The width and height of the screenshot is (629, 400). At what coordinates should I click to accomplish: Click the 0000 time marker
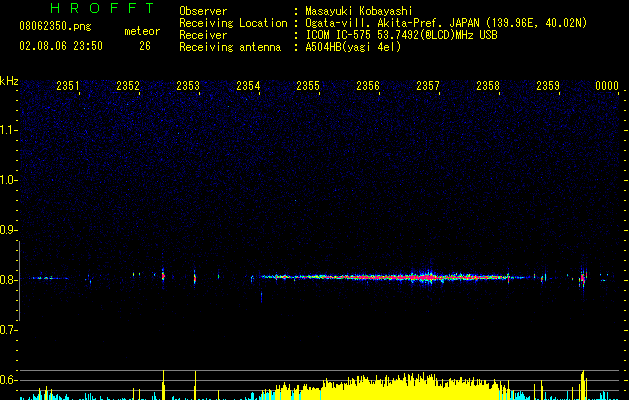click(x=607, y=85)
